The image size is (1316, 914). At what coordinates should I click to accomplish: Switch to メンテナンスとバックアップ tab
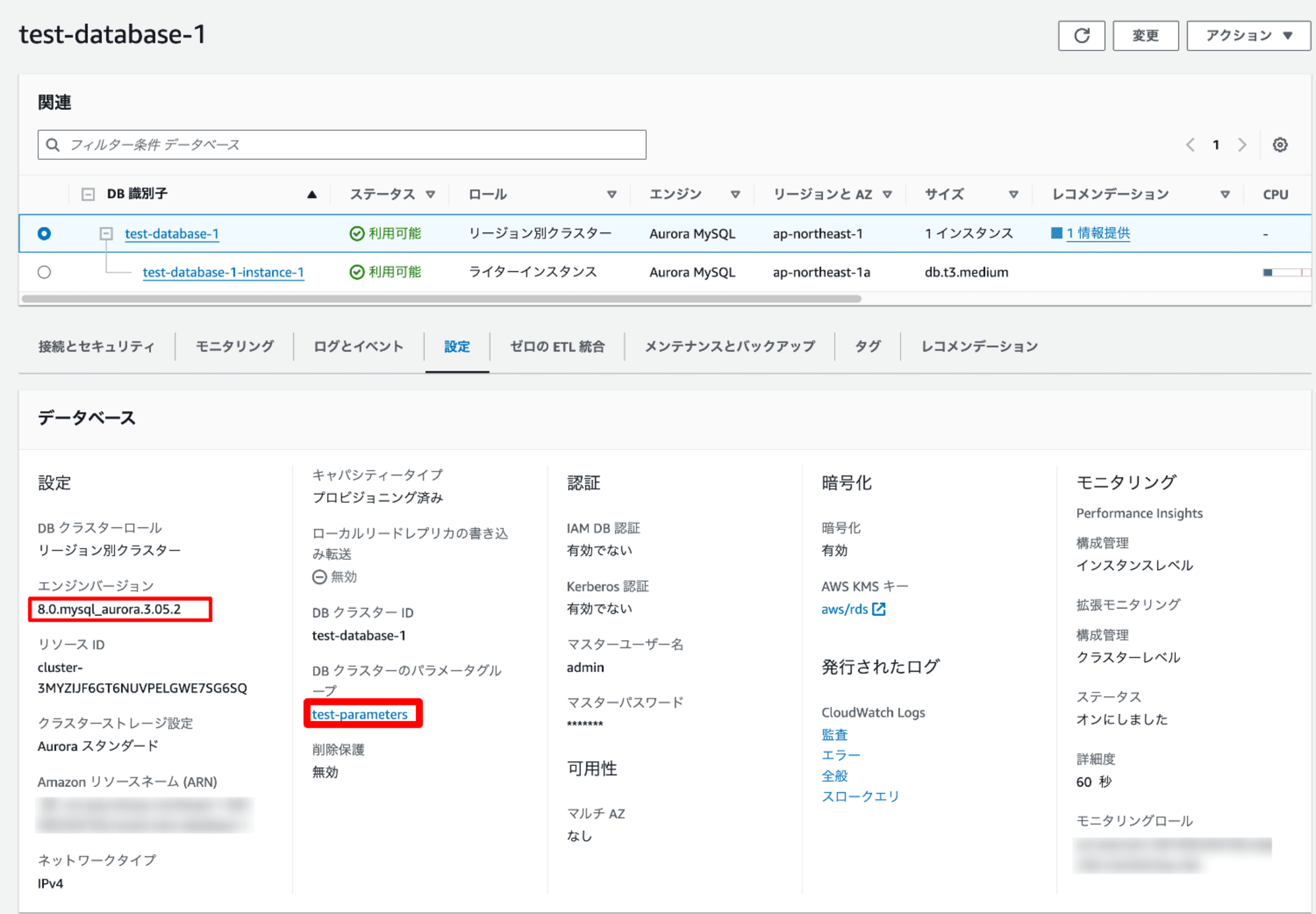coord(730,347)
